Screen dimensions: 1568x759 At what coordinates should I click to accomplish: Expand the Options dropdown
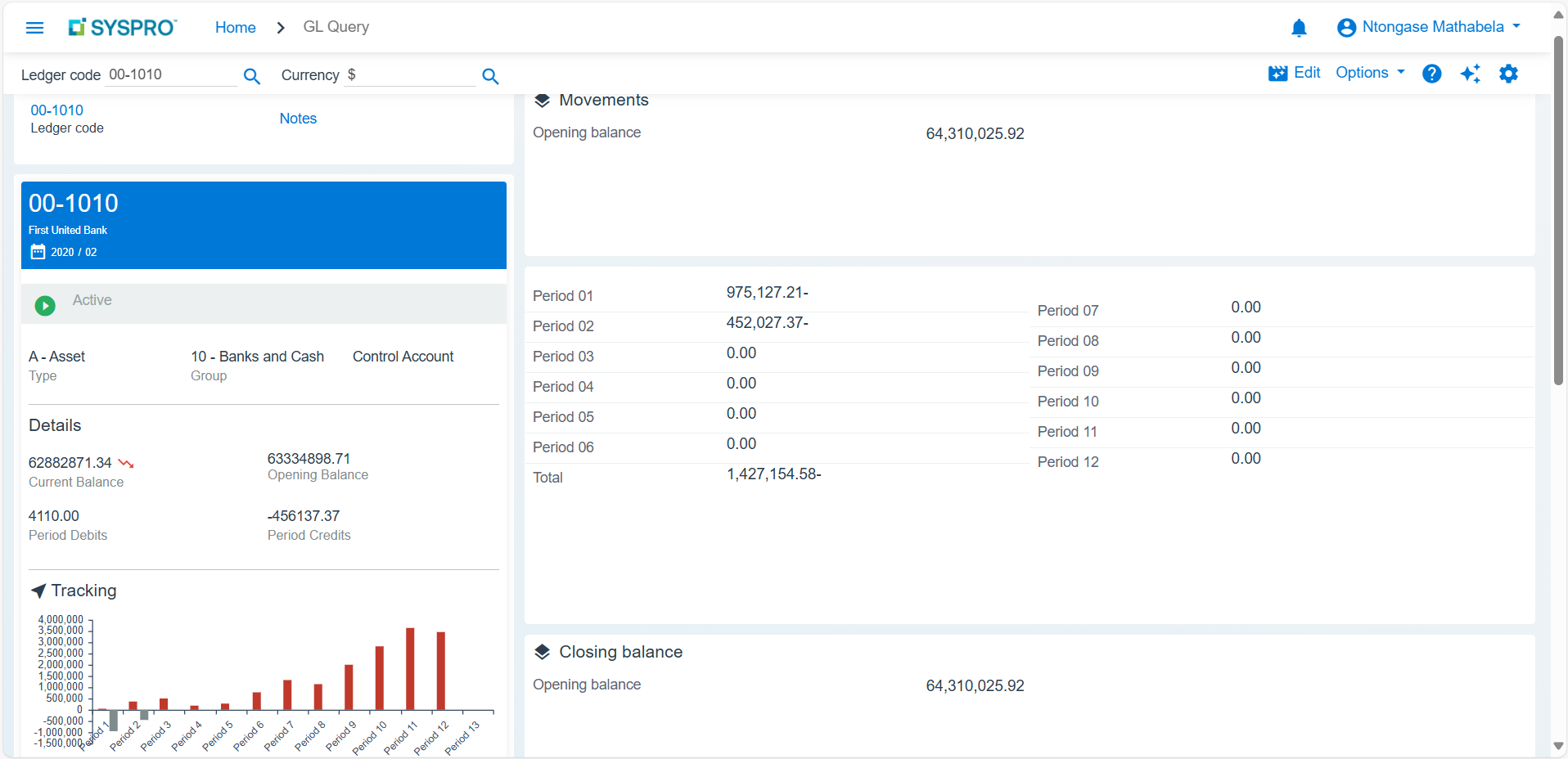pyautogui.click(x=1370, y=73)
